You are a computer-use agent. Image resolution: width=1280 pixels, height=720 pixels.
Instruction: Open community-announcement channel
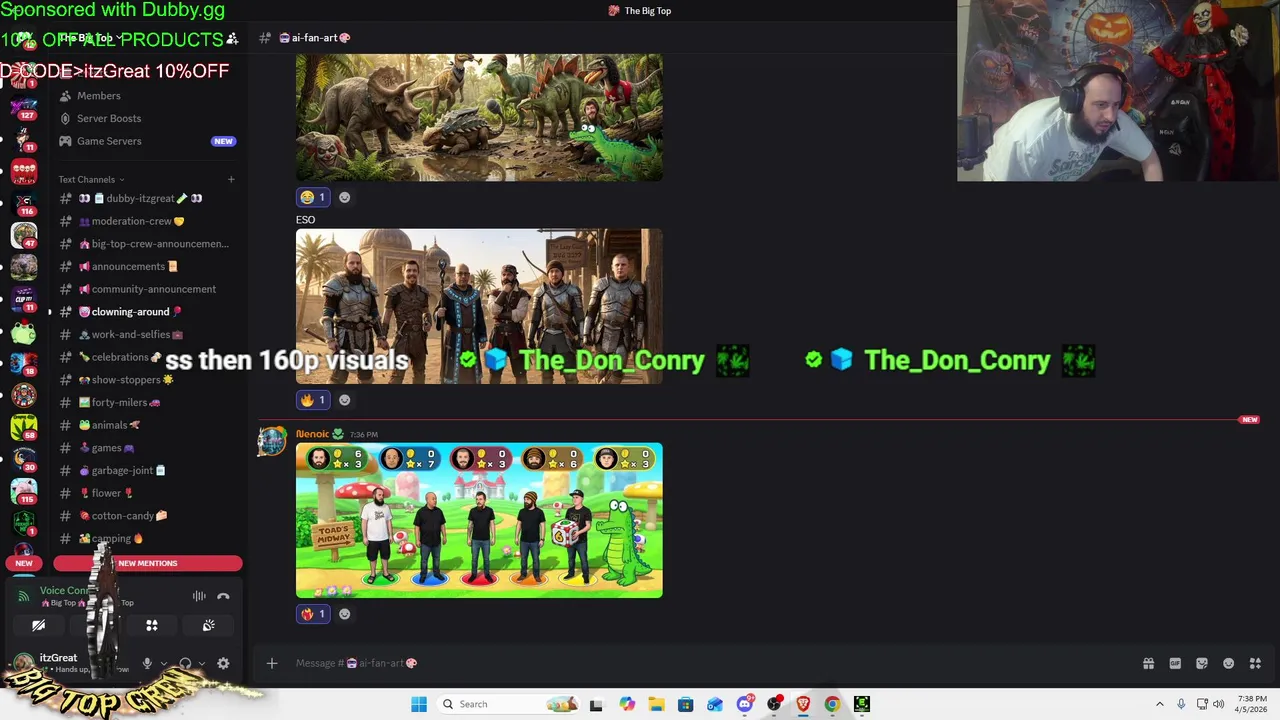click(147, 289)
